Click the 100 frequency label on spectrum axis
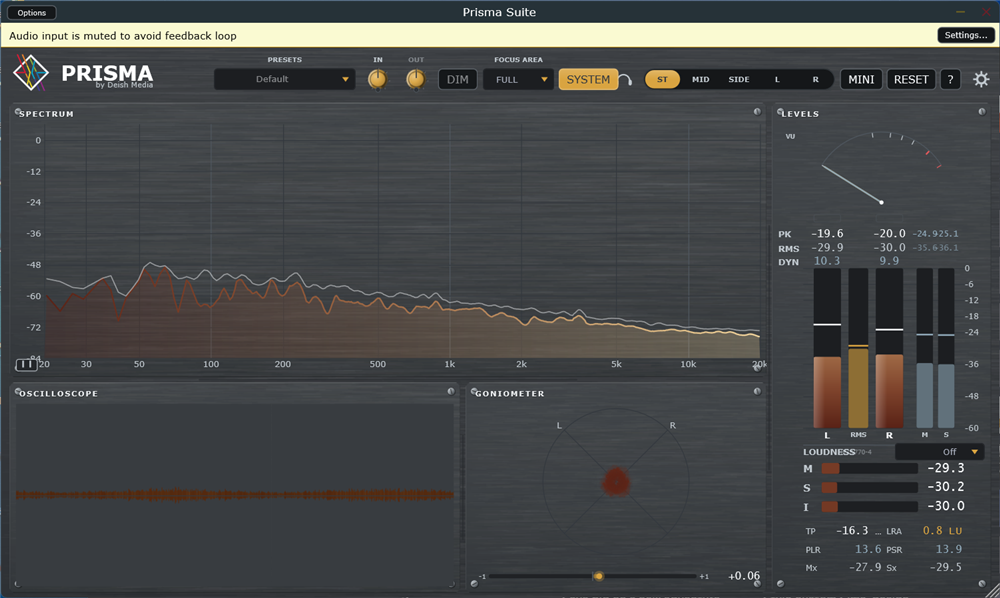Screen dimensions: 1000x598 click(211, 364)
